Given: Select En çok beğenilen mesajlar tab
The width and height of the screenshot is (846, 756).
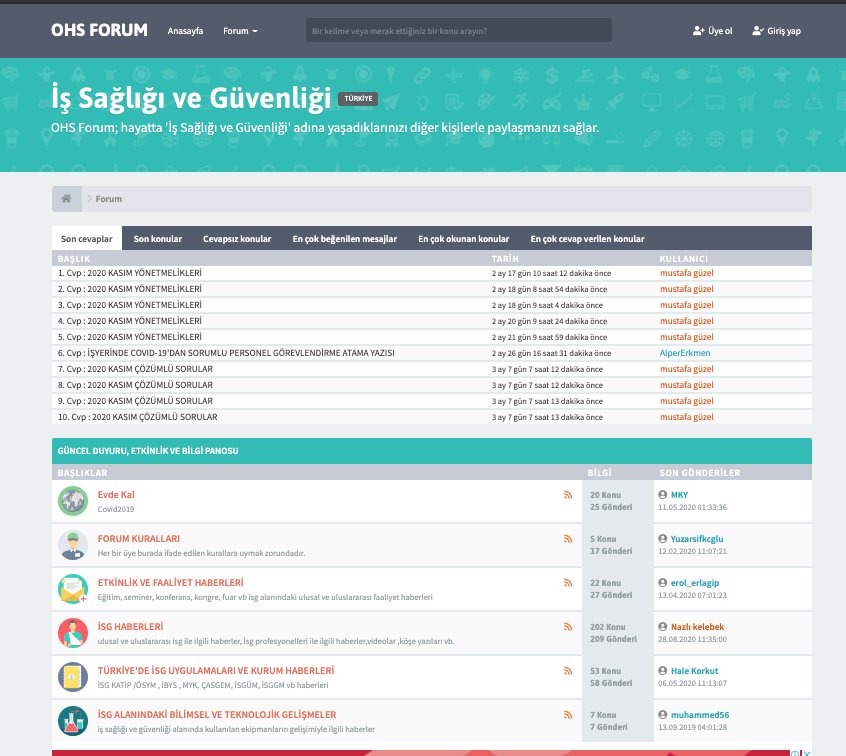Looking at the screenshot, I should [344, 239].
